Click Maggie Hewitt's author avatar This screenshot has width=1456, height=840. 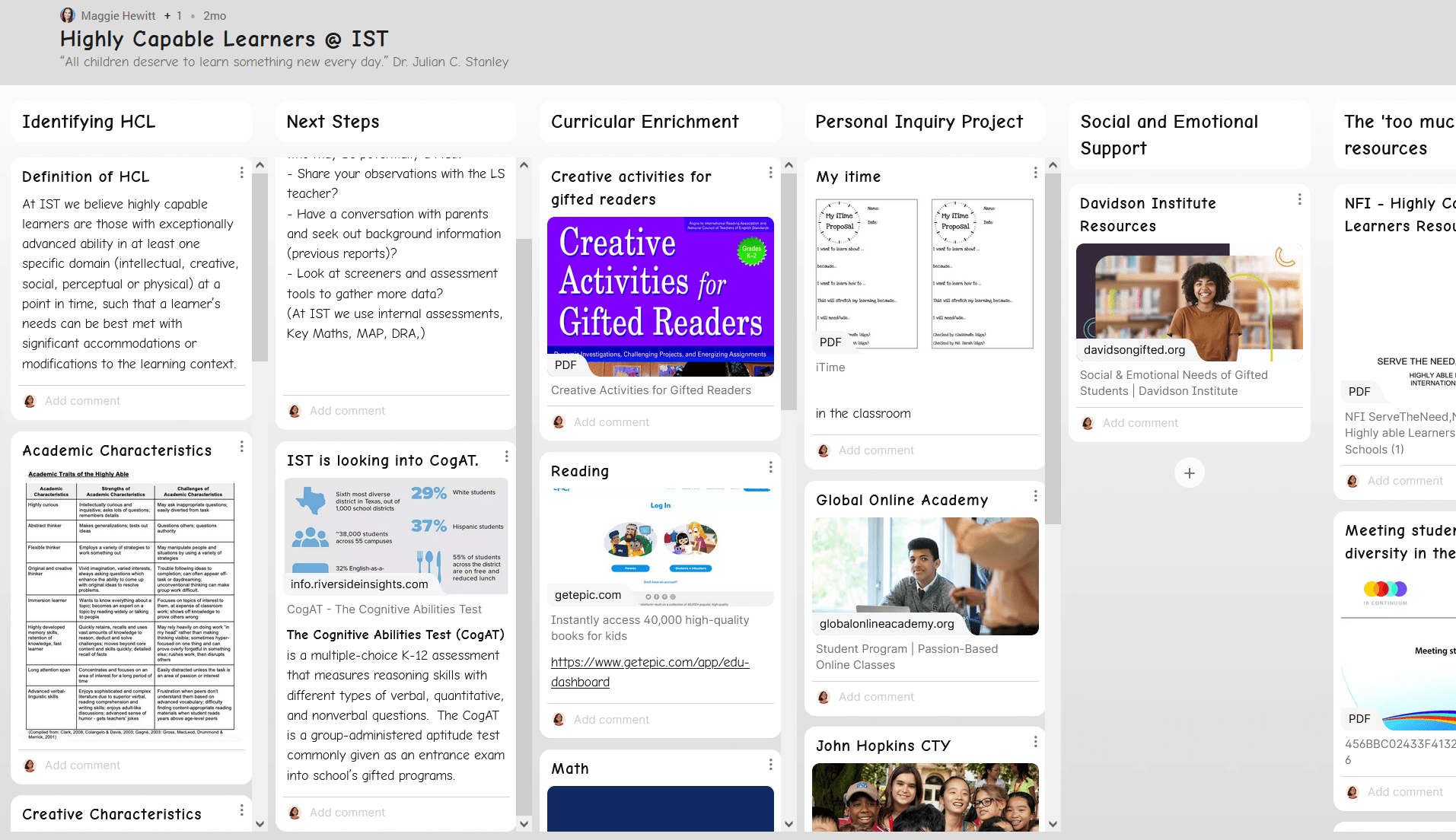[x=68, y=15]
